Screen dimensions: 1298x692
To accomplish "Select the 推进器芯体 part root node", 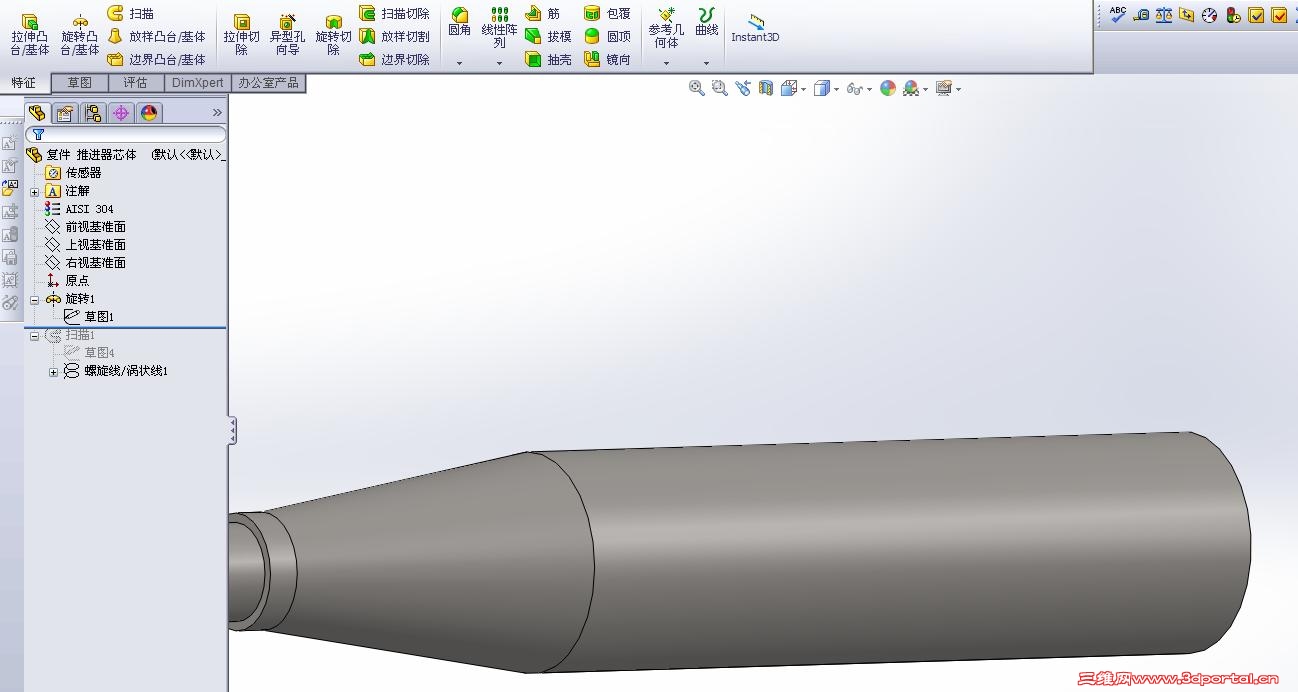I will coord(125,155).
